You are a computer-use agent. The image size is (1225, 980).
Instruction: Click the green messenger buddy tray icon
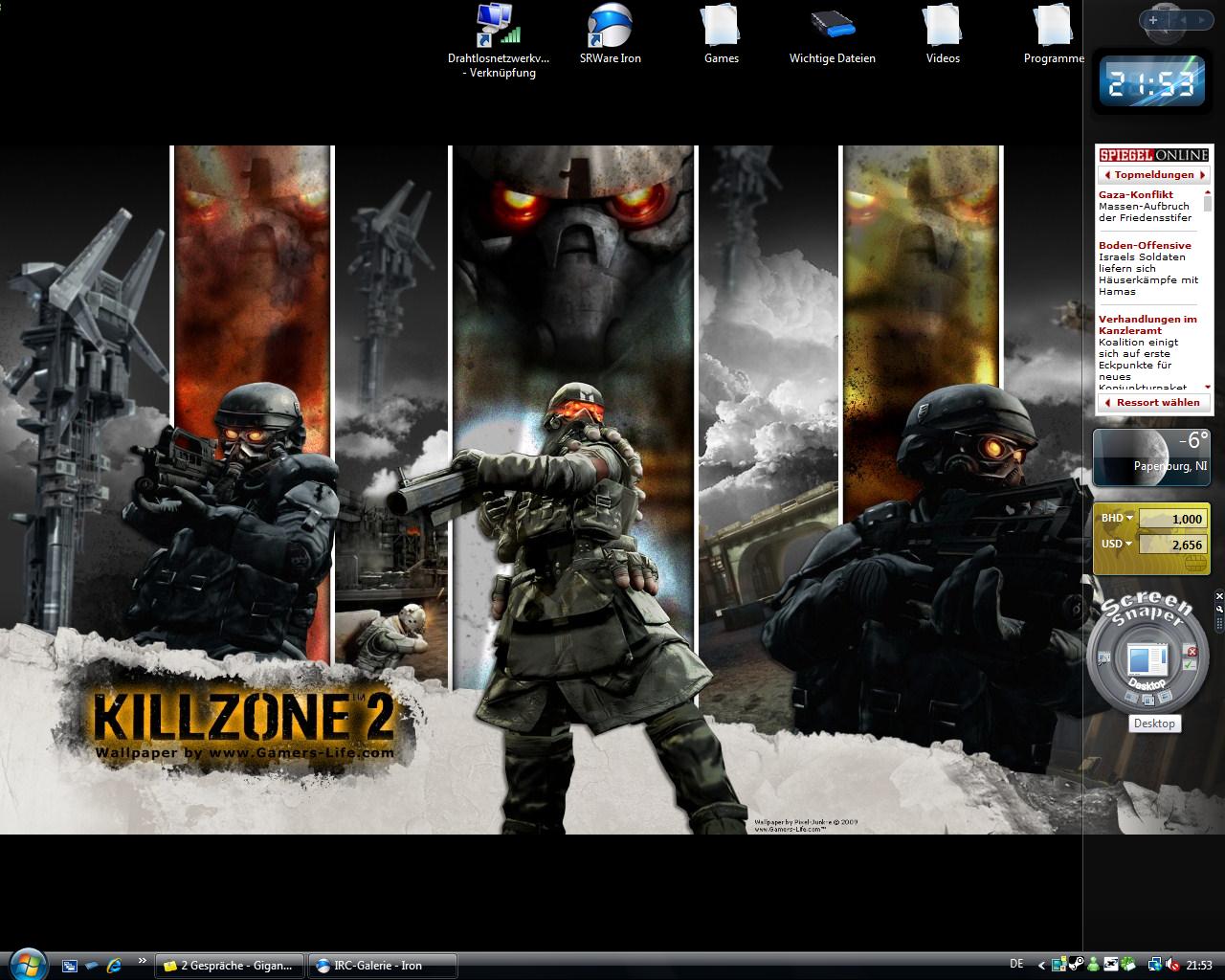[1092, 965]
